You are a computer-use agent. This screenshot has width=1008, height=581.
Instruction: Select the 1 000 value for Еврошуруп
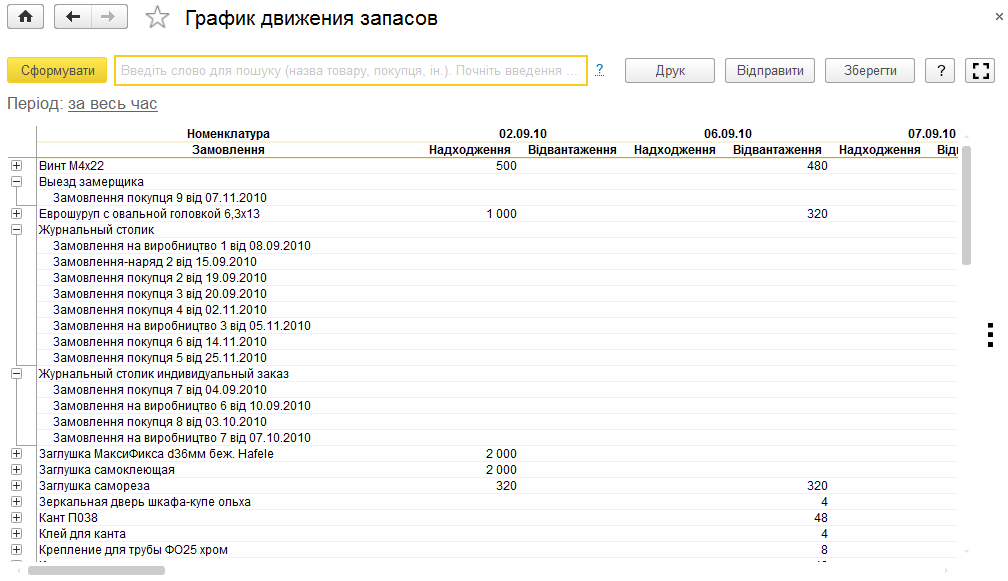[x=501, y=213]
